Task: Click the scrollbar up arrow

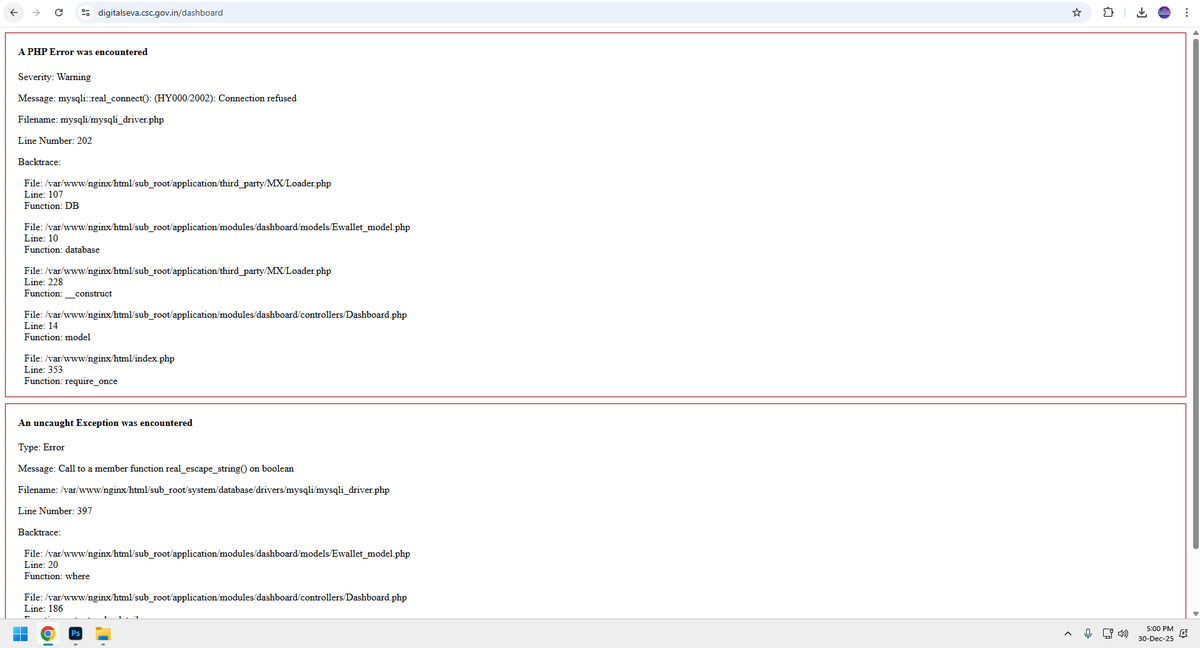Action: pos(1194,33)
